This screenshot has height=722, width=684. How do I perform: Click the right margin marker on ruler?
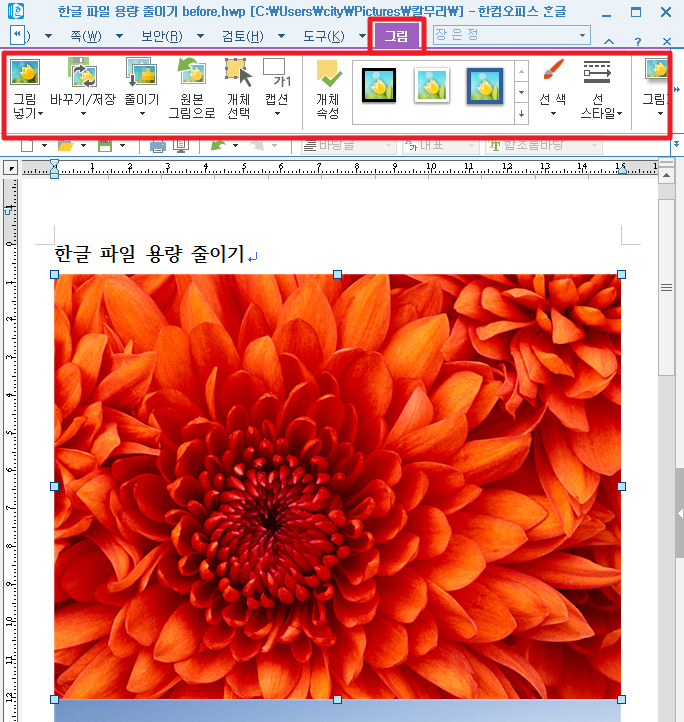(622, 169)
